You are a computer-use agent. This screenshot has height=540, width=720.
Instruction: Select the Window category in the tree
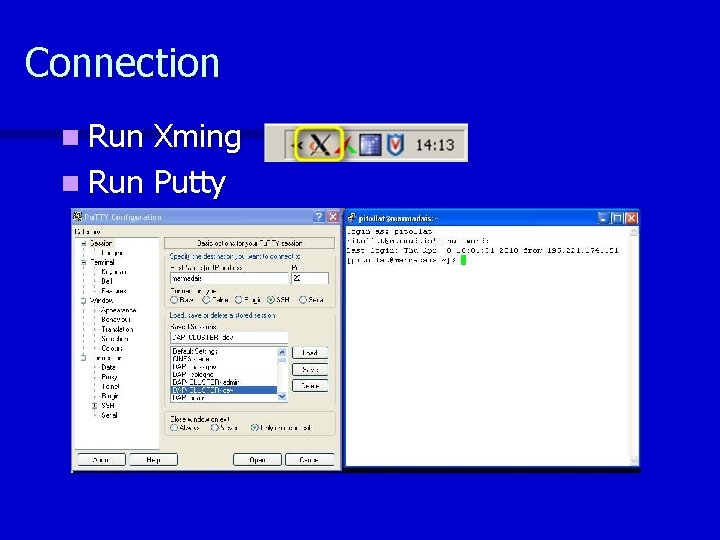101,301
